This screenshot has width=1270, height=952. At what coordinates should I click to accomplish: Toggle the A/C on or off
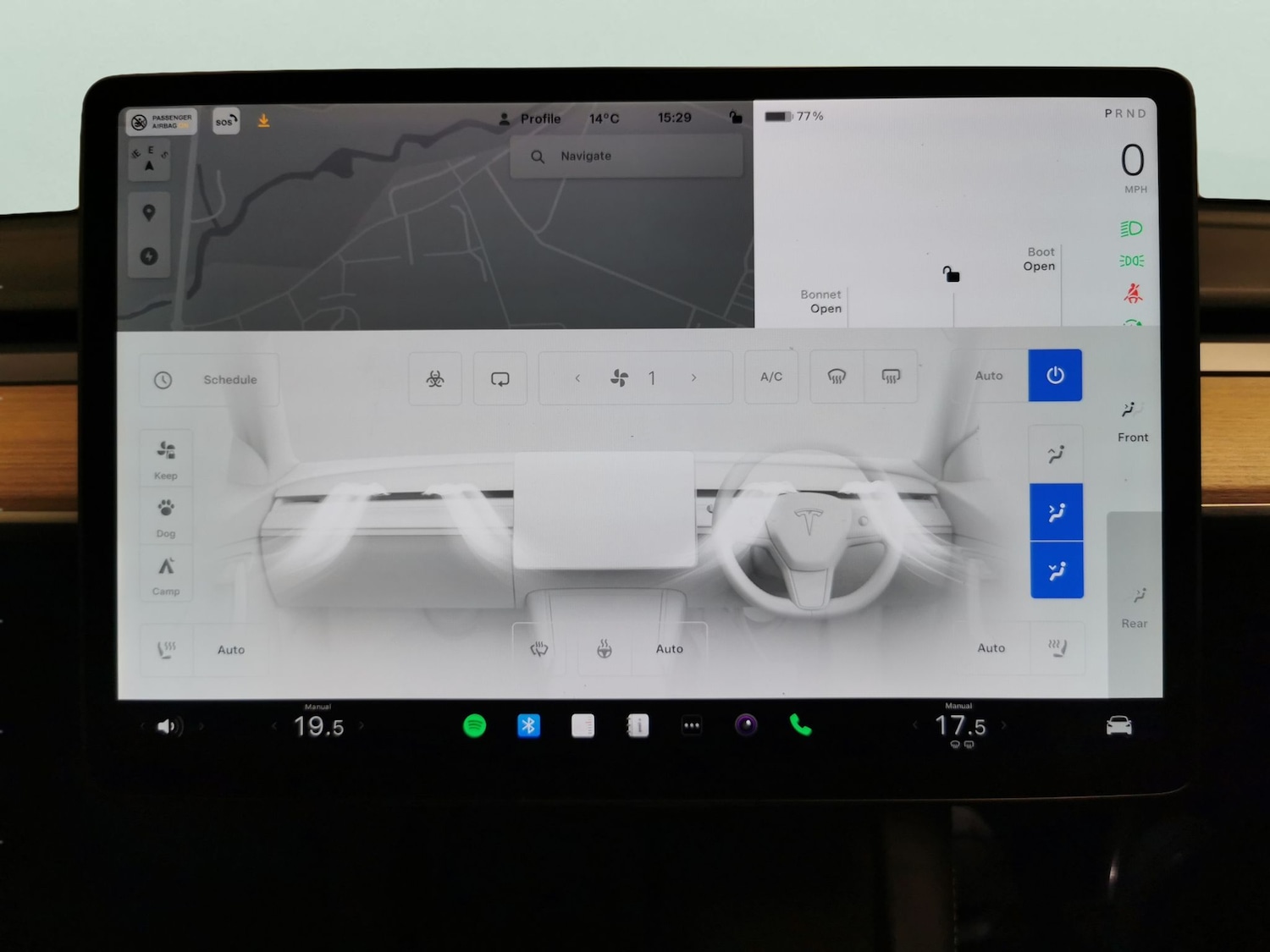tap(770, 377)
